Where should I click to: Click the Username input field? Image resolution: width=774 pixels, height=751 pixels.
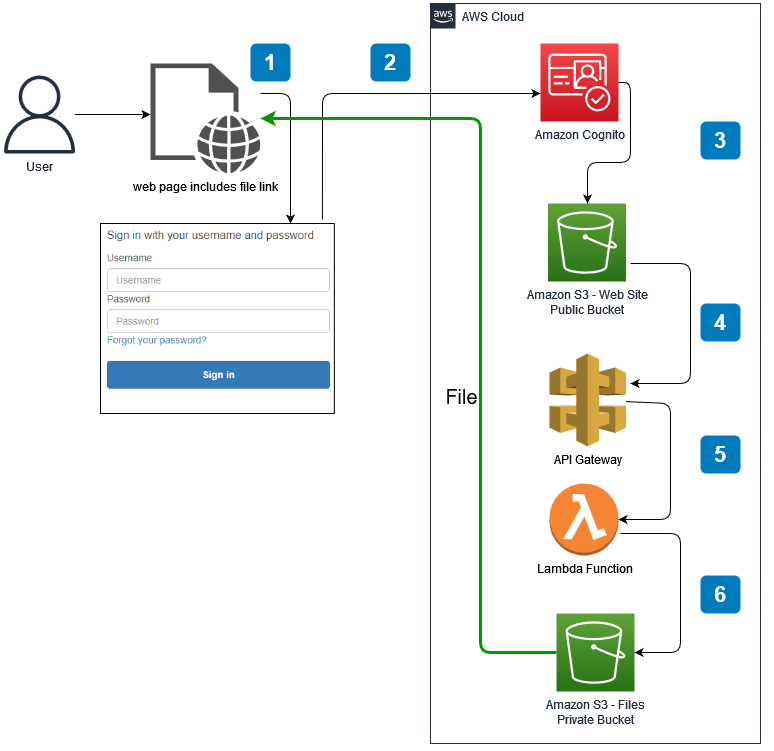[x=218, y=280]
